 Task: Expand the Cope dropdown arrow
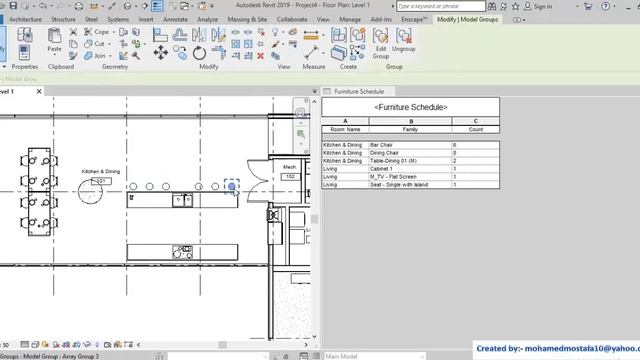[x=113, y=32]
